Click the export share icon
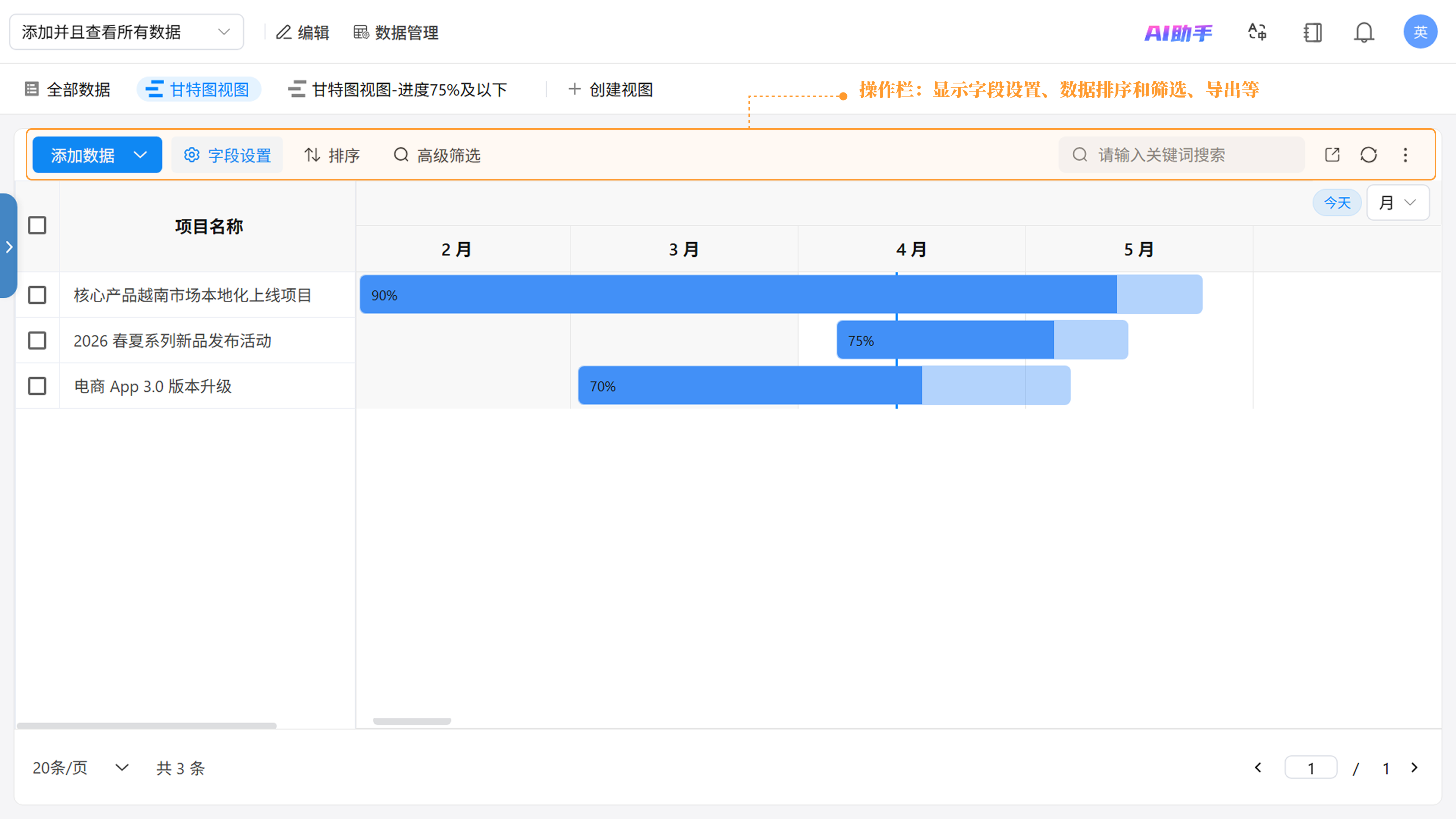This screenshot has width=1456, height=819. point(1332,155)
